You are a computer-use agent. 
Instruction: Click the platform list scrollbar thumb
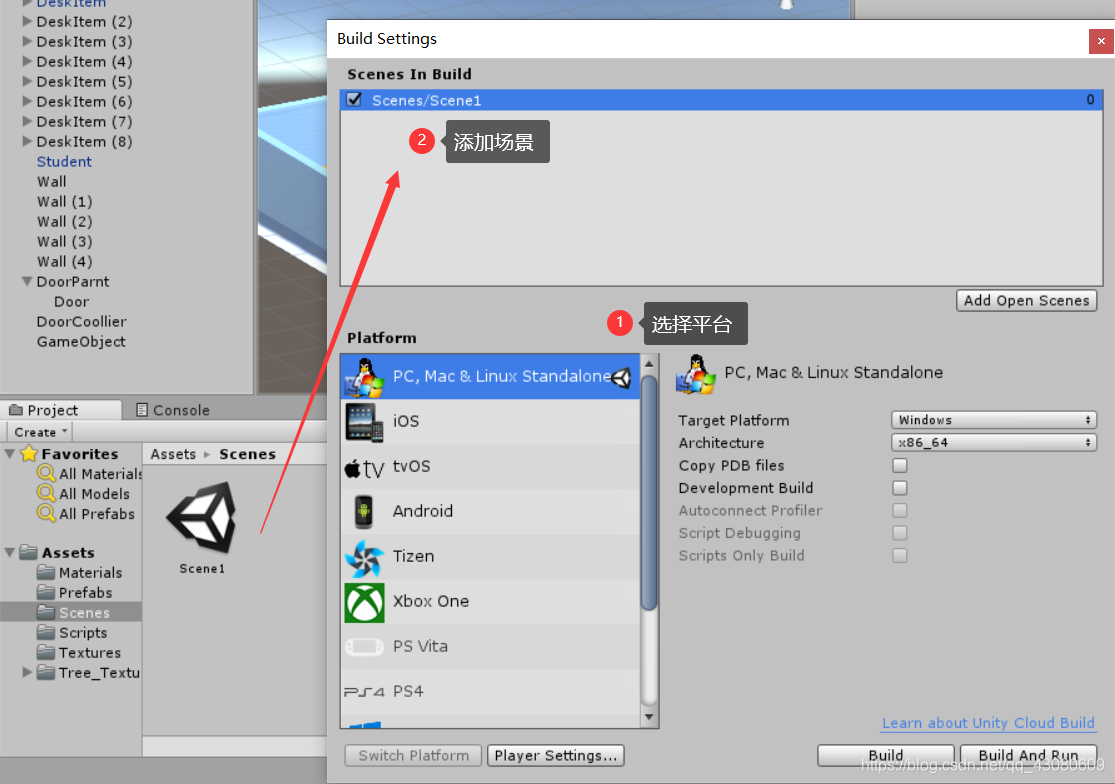pos(649,493)
